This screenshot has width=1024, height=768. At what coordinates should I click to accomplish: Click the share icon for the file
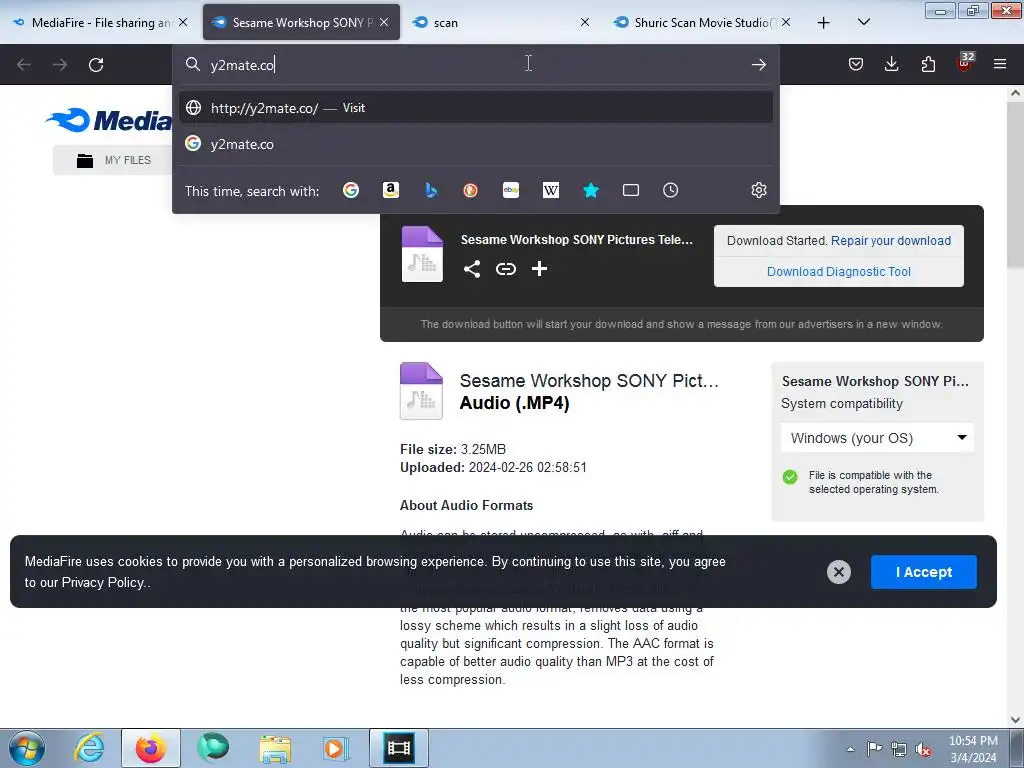pos(472,269)
